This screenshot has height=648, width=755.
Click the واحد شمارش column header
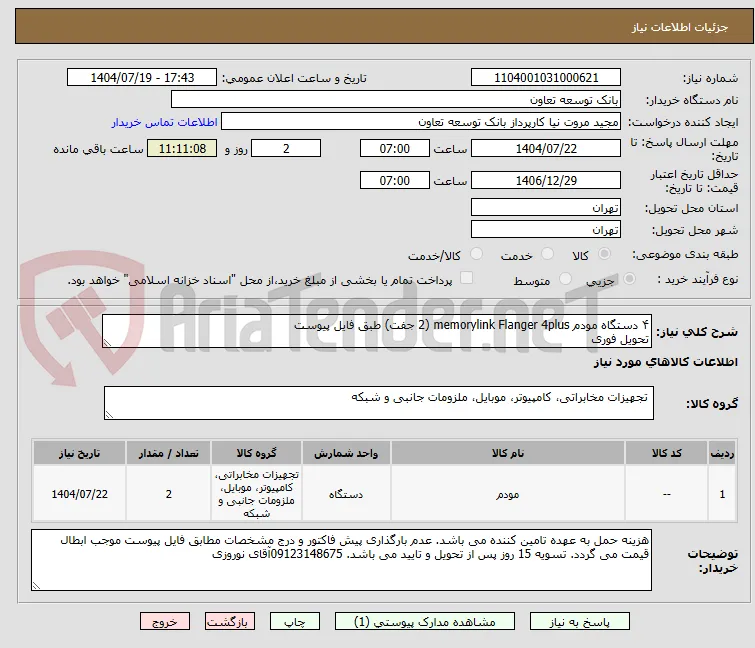346,453
